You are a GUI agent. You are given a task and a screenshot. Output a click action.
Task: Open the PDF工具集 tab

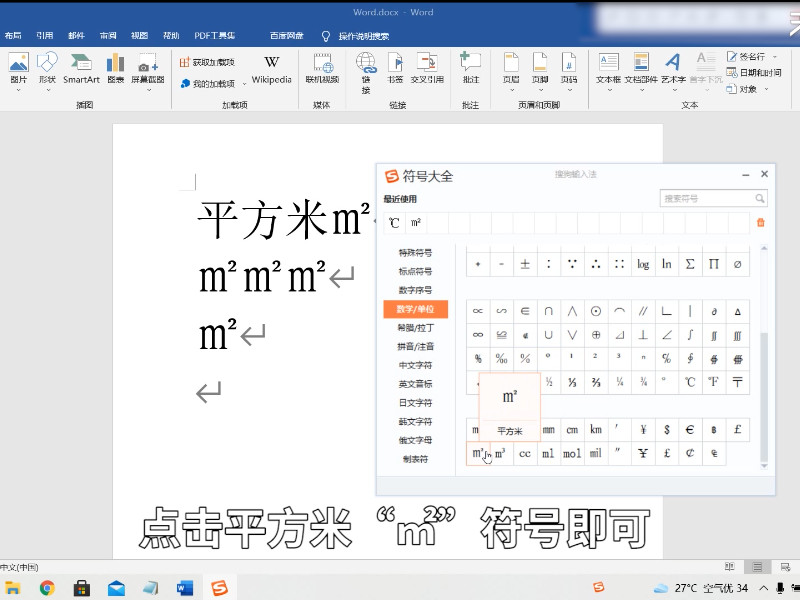tap(214, 36)
